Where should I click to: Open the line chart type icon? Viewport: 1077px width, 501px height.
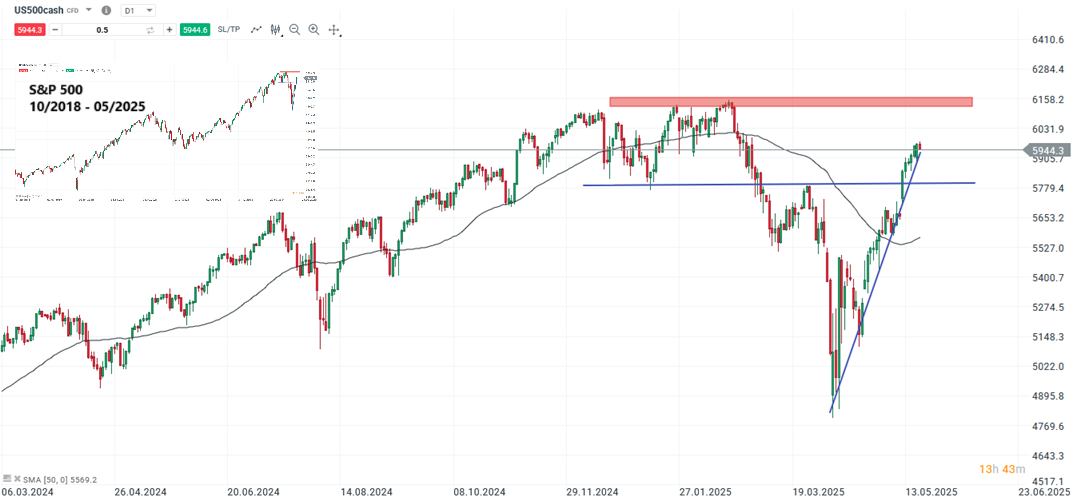pos(257,30)
